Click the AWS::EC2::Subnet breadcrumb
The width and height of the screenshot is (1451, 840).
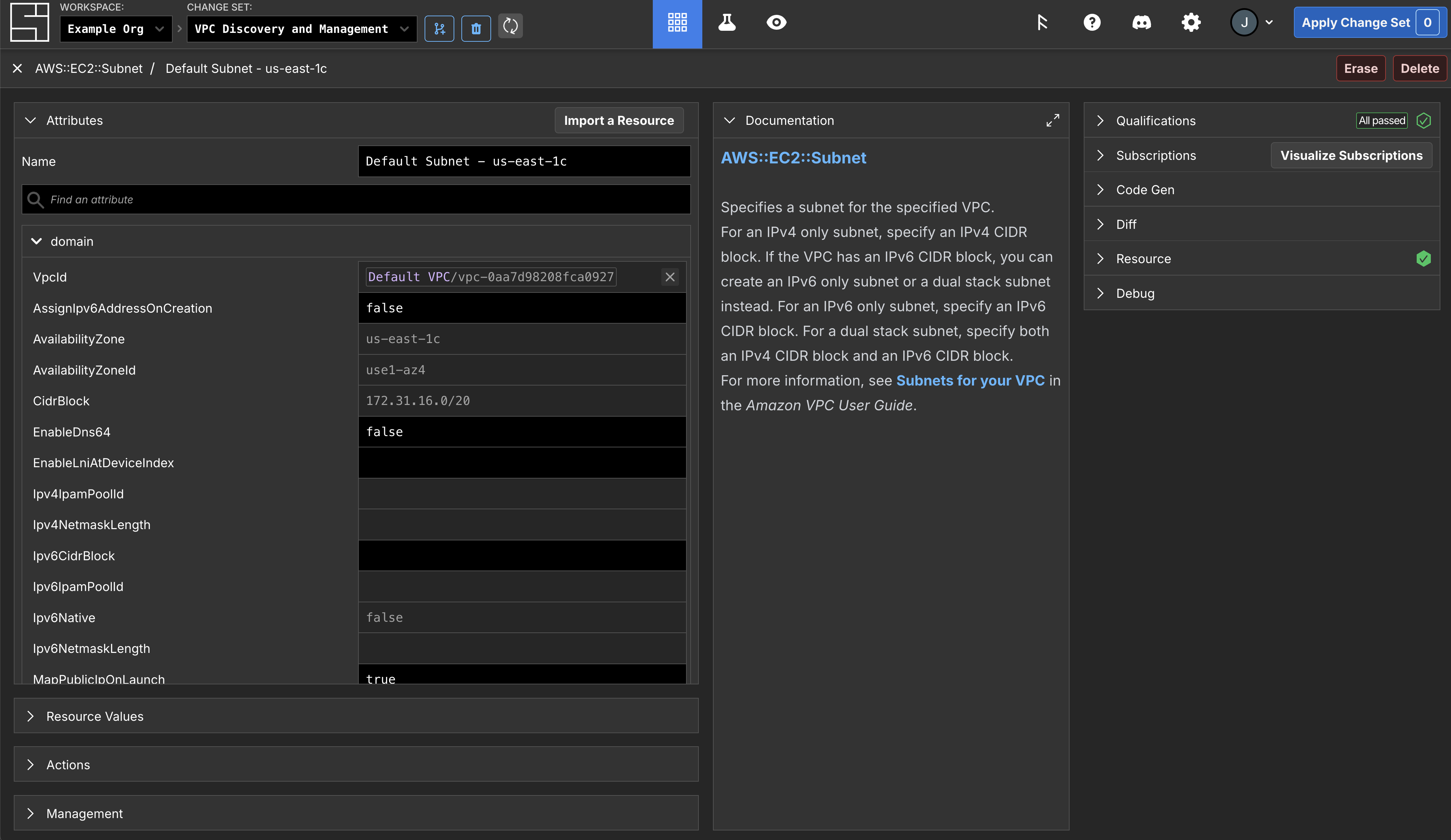click(89, 69)
